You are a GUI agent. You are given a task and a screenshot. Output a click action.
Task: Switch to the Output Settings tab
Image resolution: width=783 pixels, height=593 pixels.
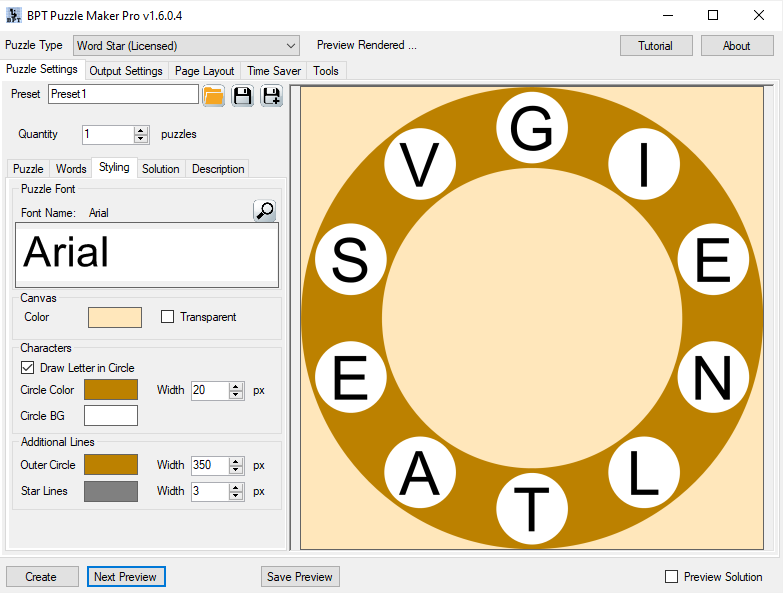(x=126, y=71)
